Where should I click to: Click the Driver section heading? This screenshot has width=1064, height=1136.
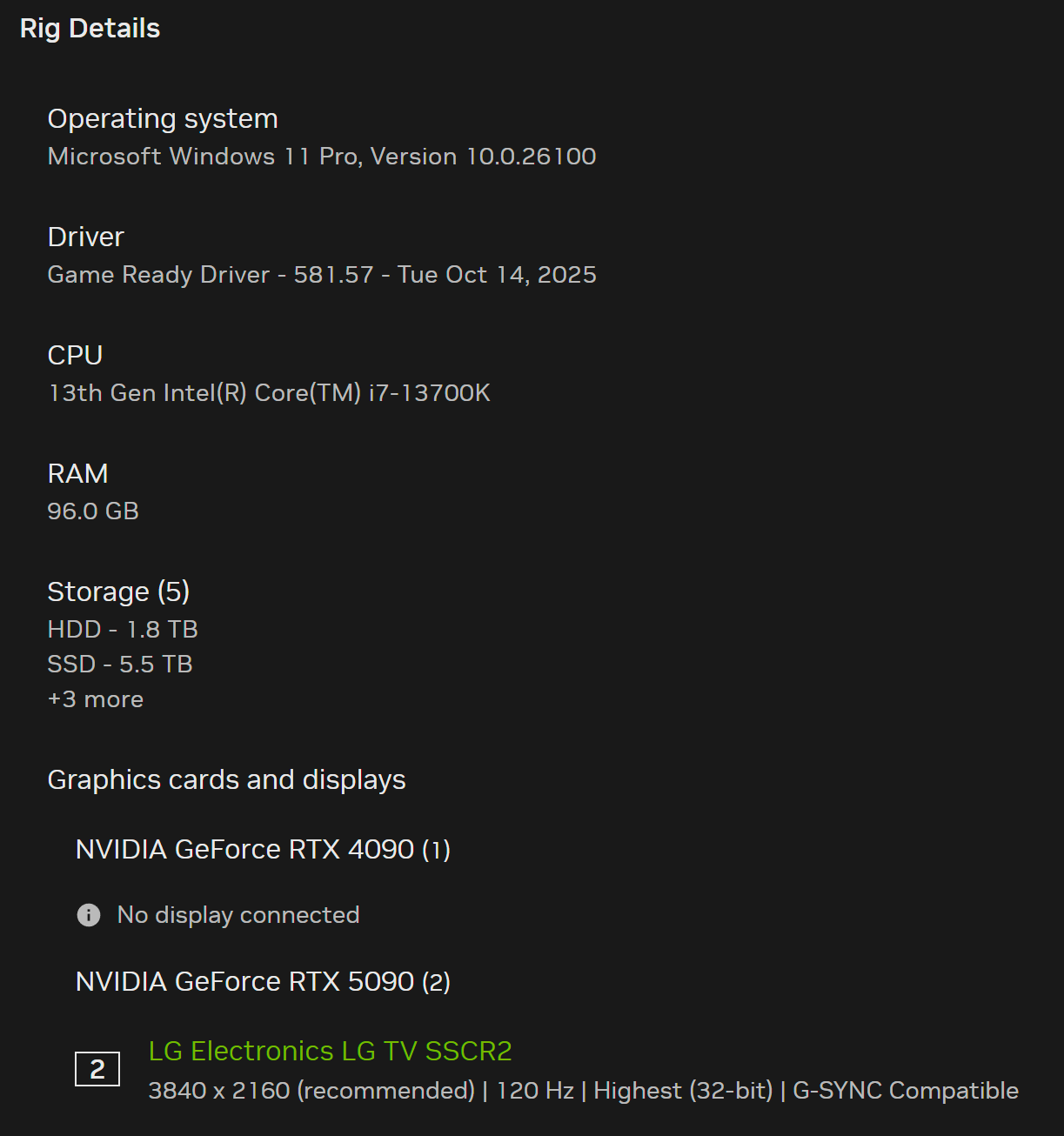85,237
